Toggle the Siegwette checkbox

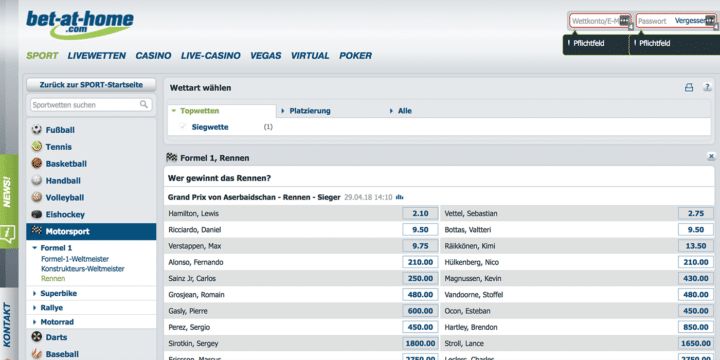183,127
